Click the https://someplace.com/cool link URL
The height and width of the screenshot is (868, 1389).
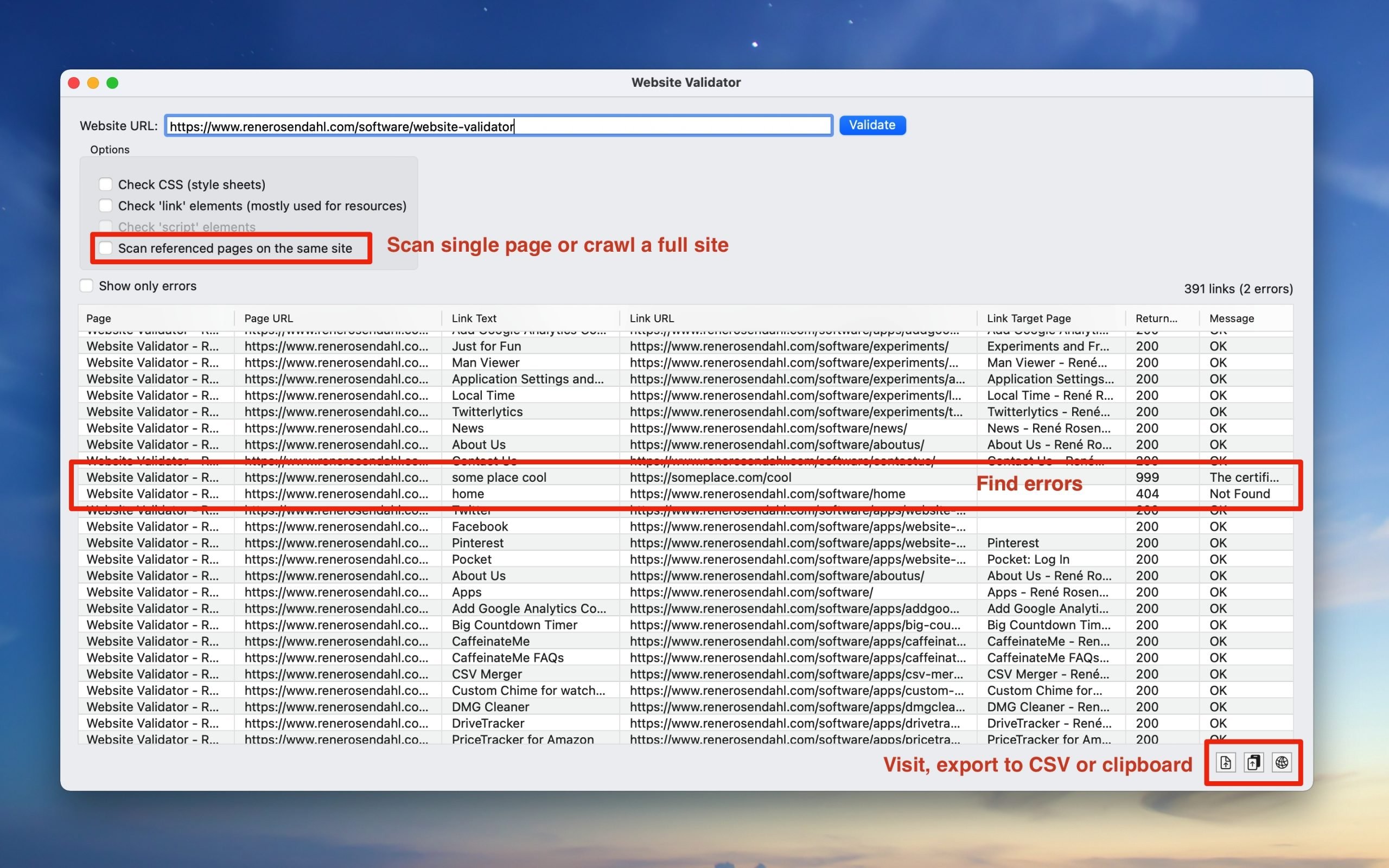(x=711, y=477)
